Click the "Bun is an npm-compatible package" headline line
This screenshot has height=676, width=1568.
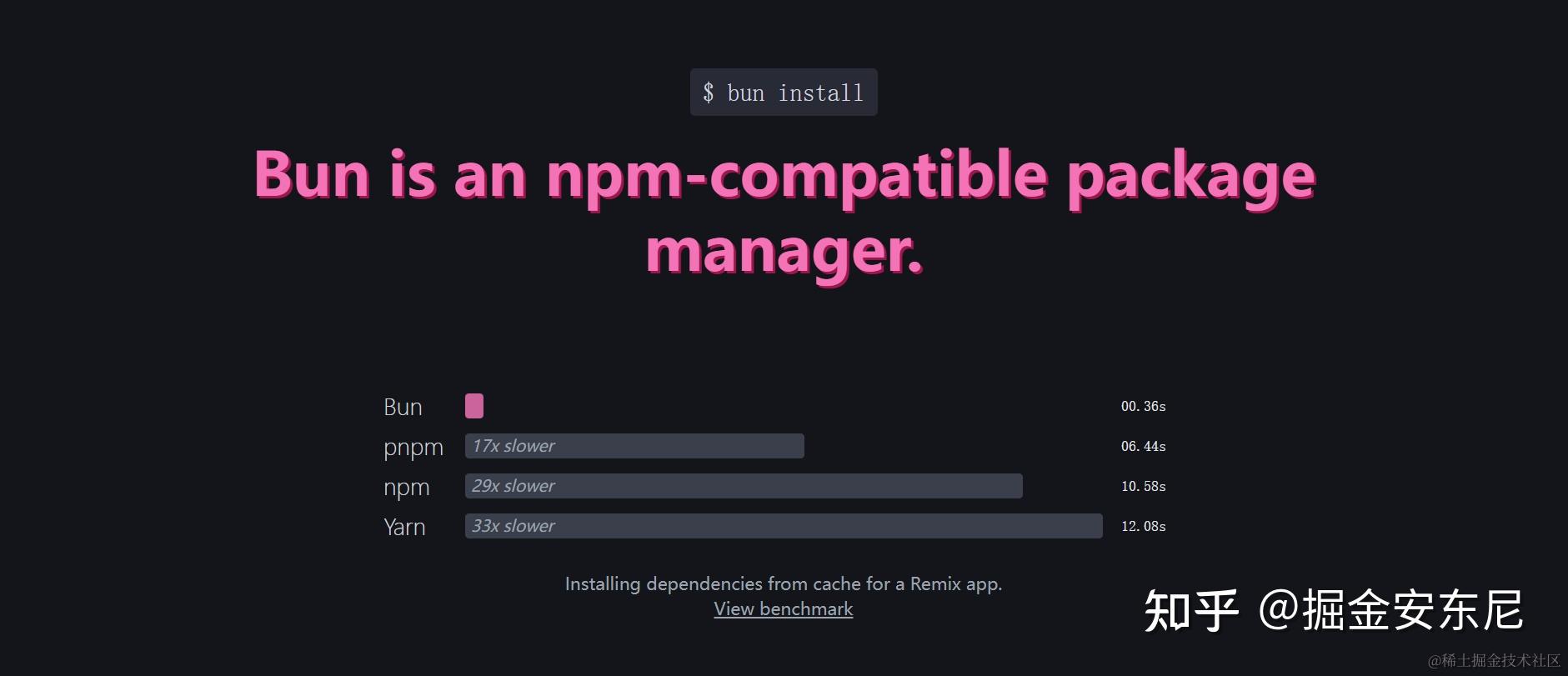pyautogui.click(x=784, y=177)
